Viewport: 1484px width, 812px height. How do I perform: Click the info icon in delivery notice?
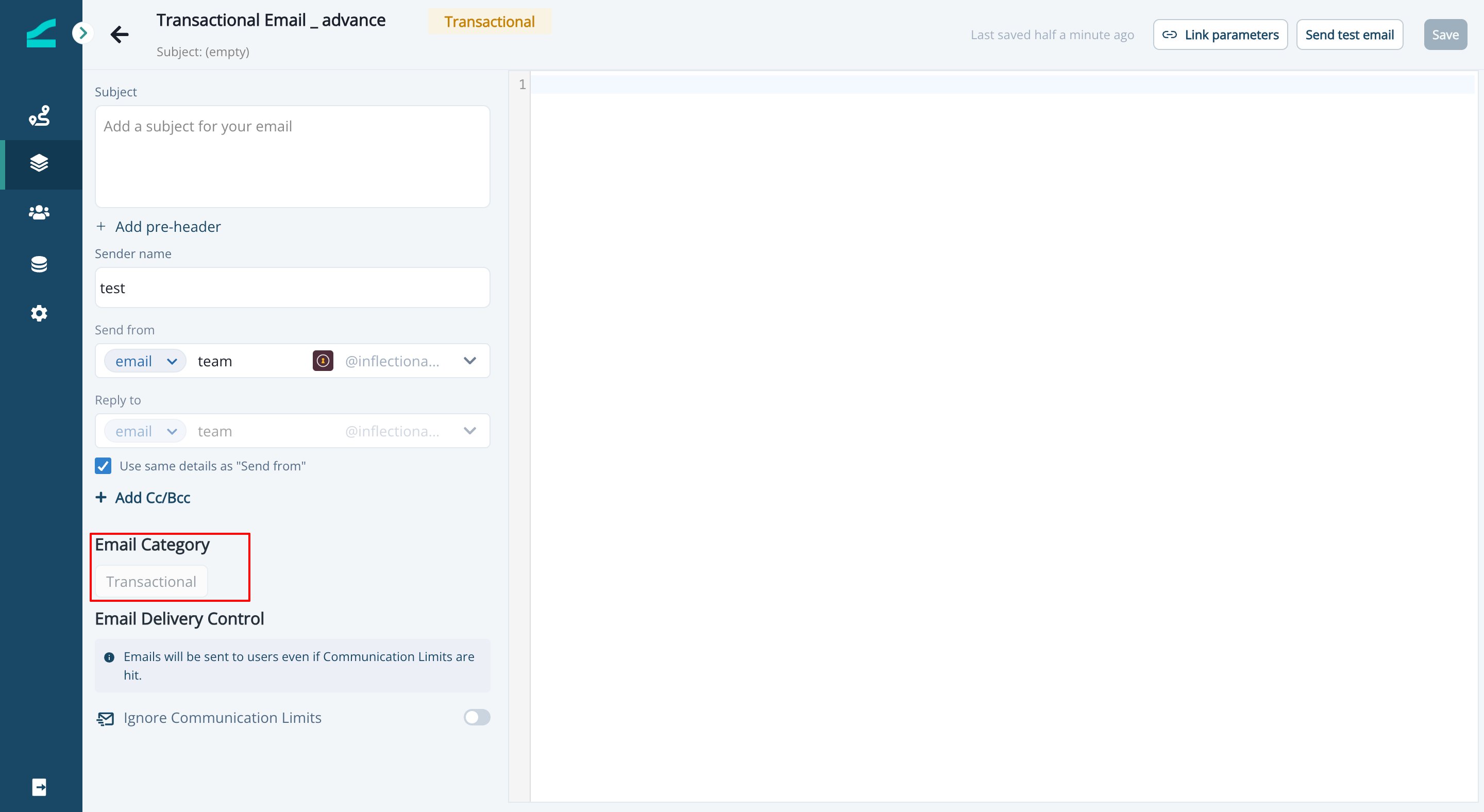tap(109, 657)
